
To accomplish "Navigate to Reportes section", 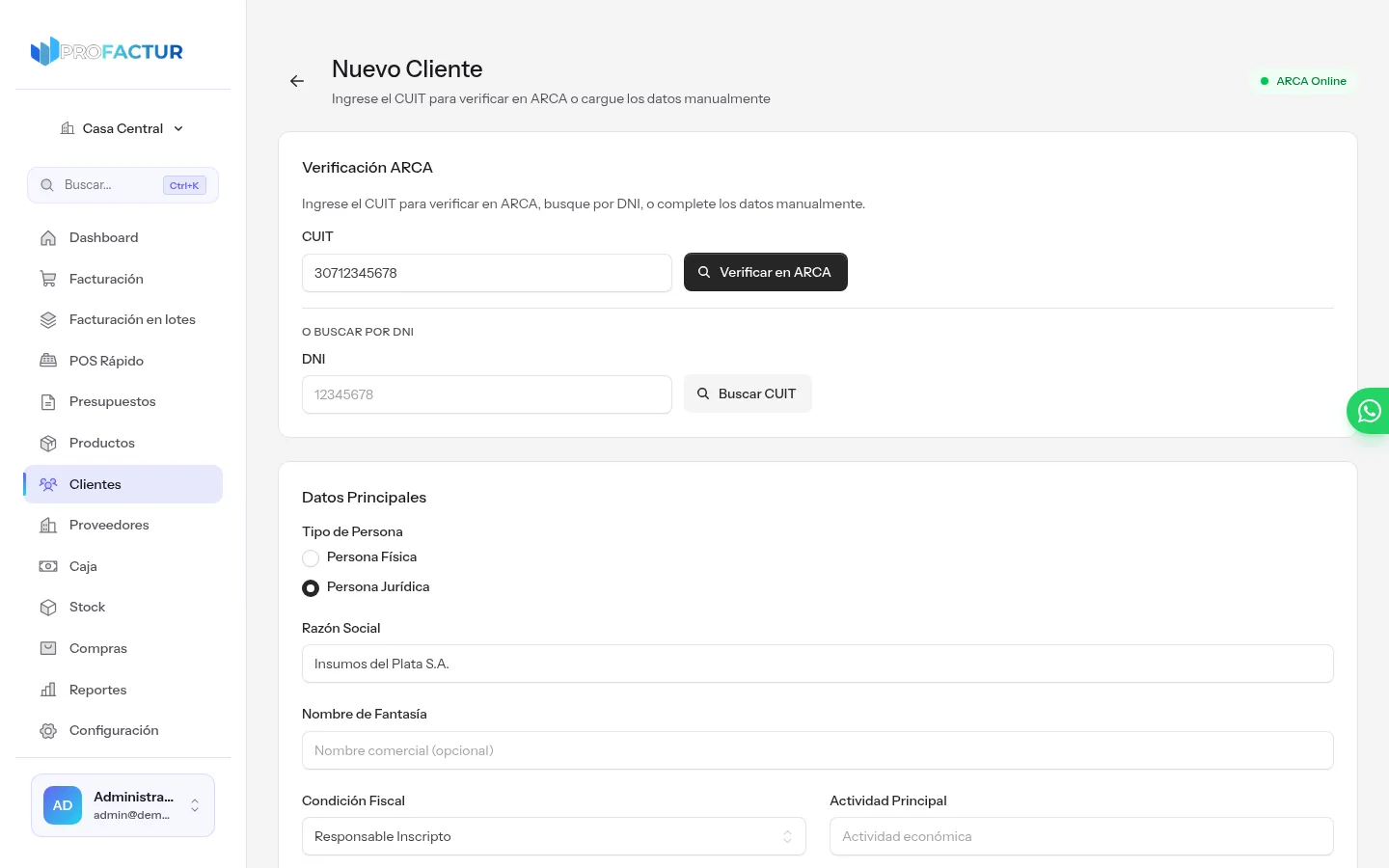I will pos(123,690).
